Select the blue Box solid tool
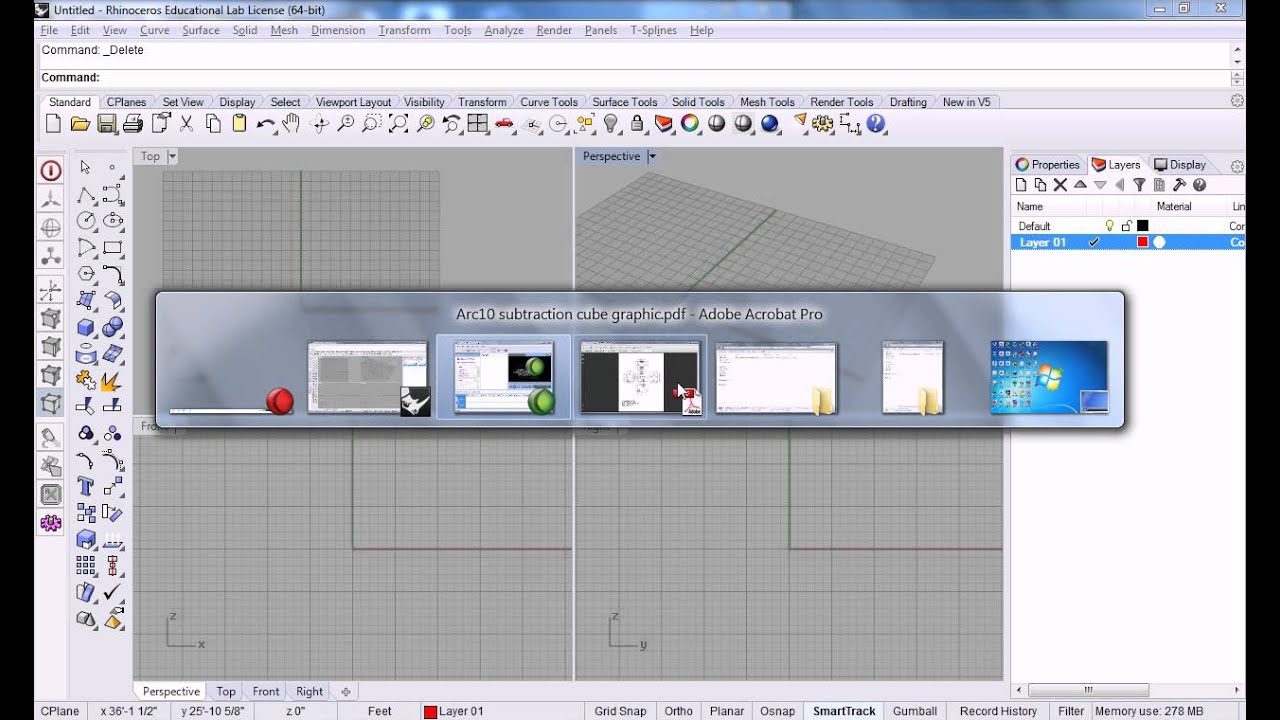Viewport: 1280px width, 720px height. pyautogui.click(x=85, y=327)
